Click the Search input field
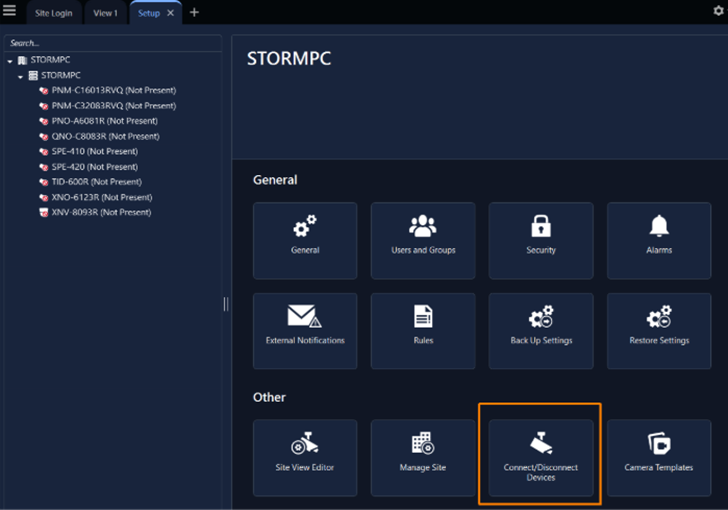Viewport: 728px width, 510px height. [x=112, y=43]
